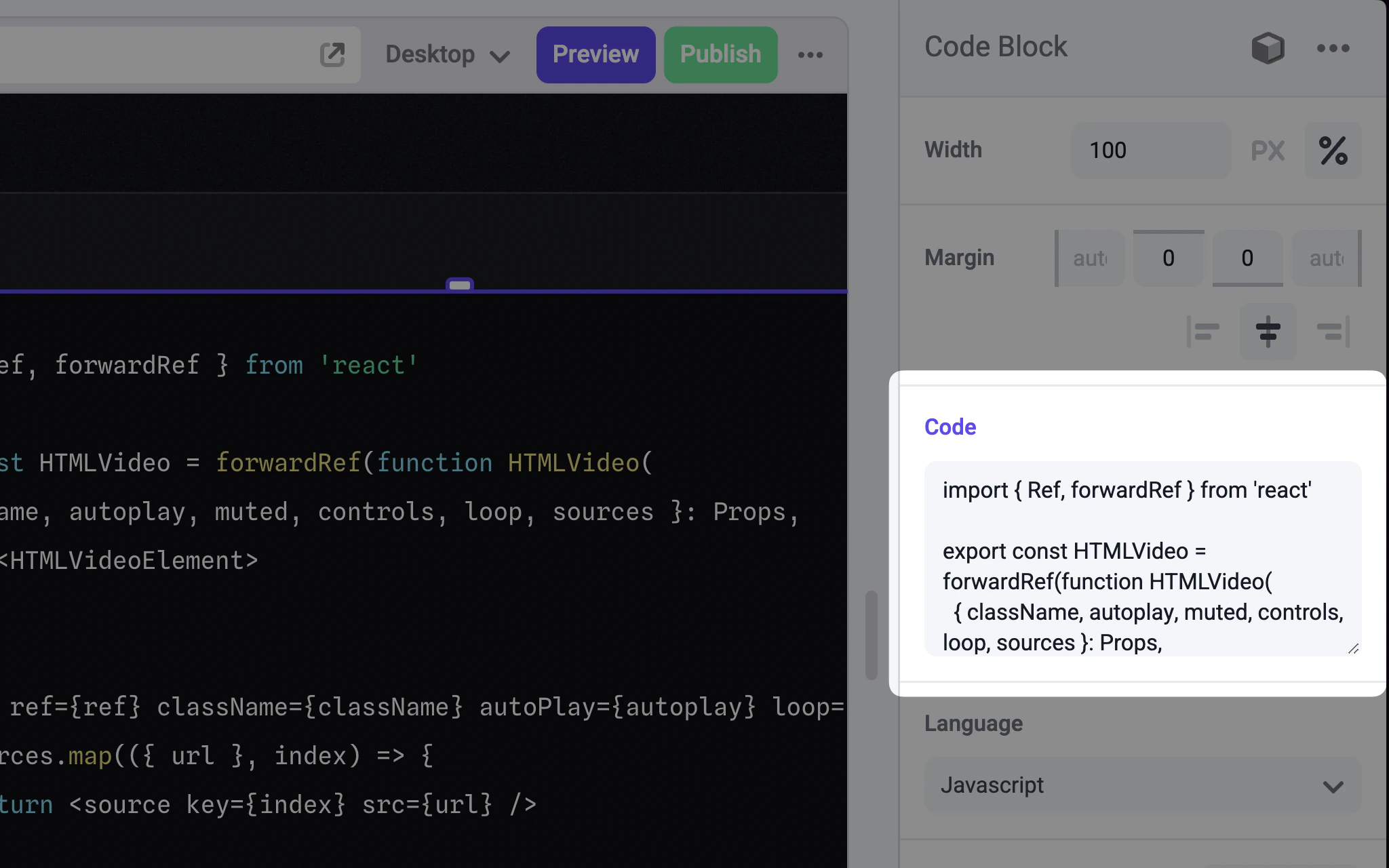Click the top margin 0 field
This screenshot has width=1389, height=868.
[x=1169, y=258]
